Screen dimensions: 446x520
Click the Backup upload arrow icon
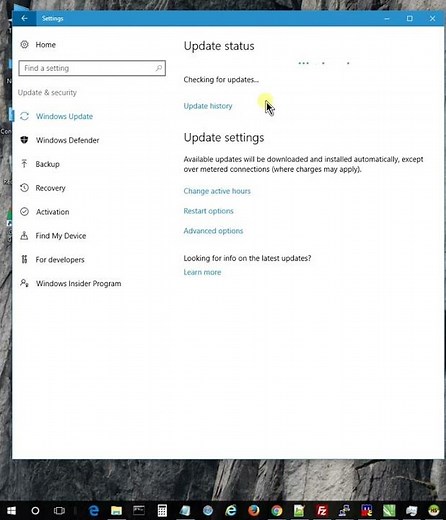click(24, 164)
